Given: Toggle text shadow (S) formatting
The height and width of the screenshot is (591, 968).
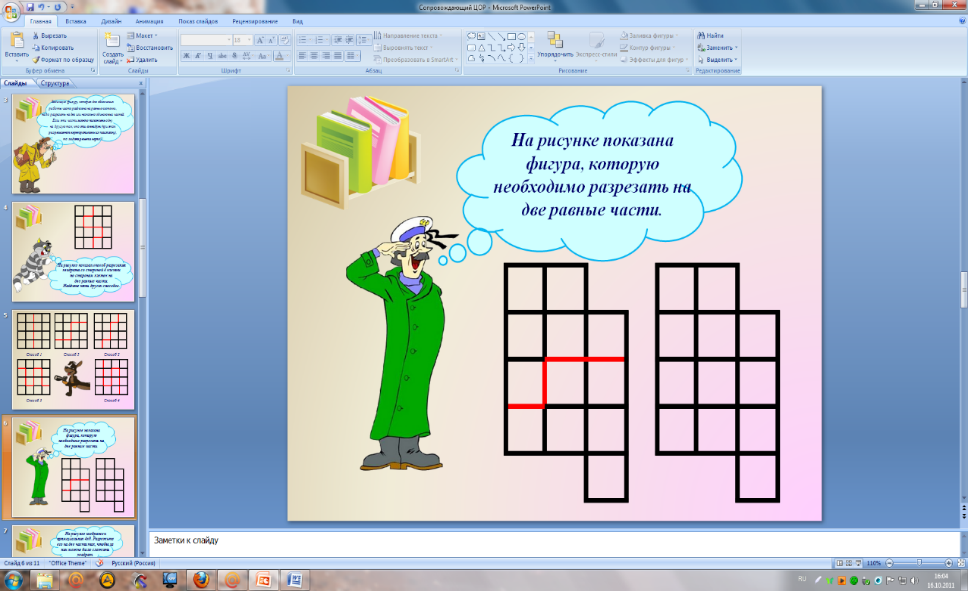Looking at the screenshot, I should click(234, 56).
